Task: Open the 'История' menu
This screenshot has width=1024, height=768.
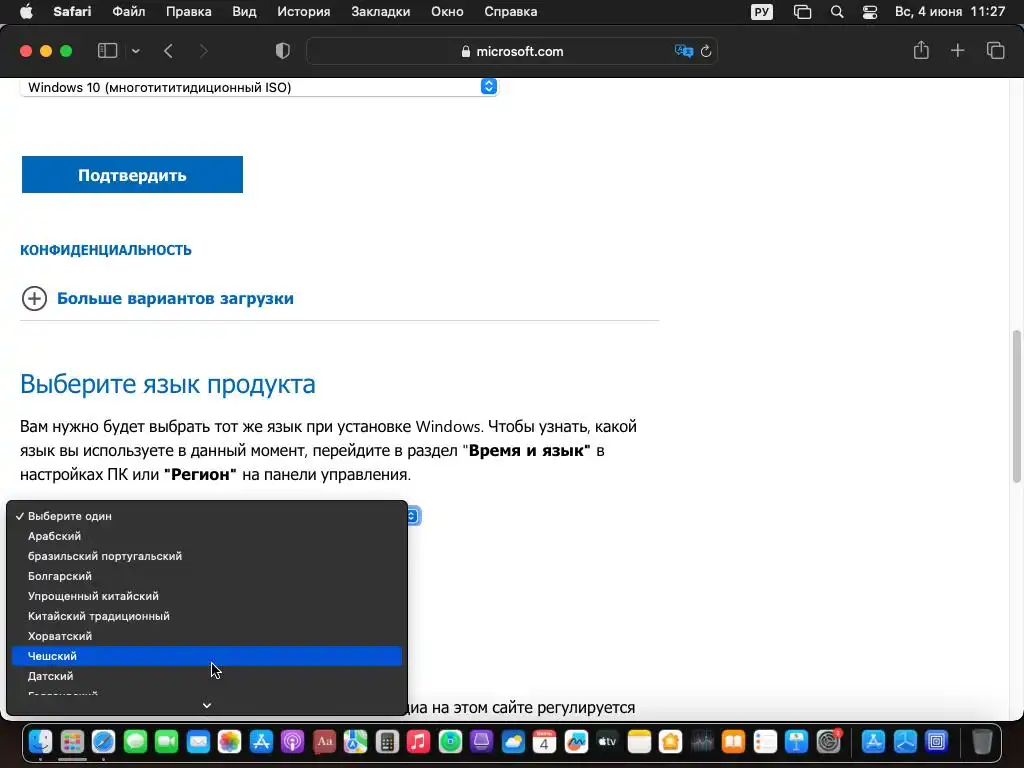Action: point(304,12)
